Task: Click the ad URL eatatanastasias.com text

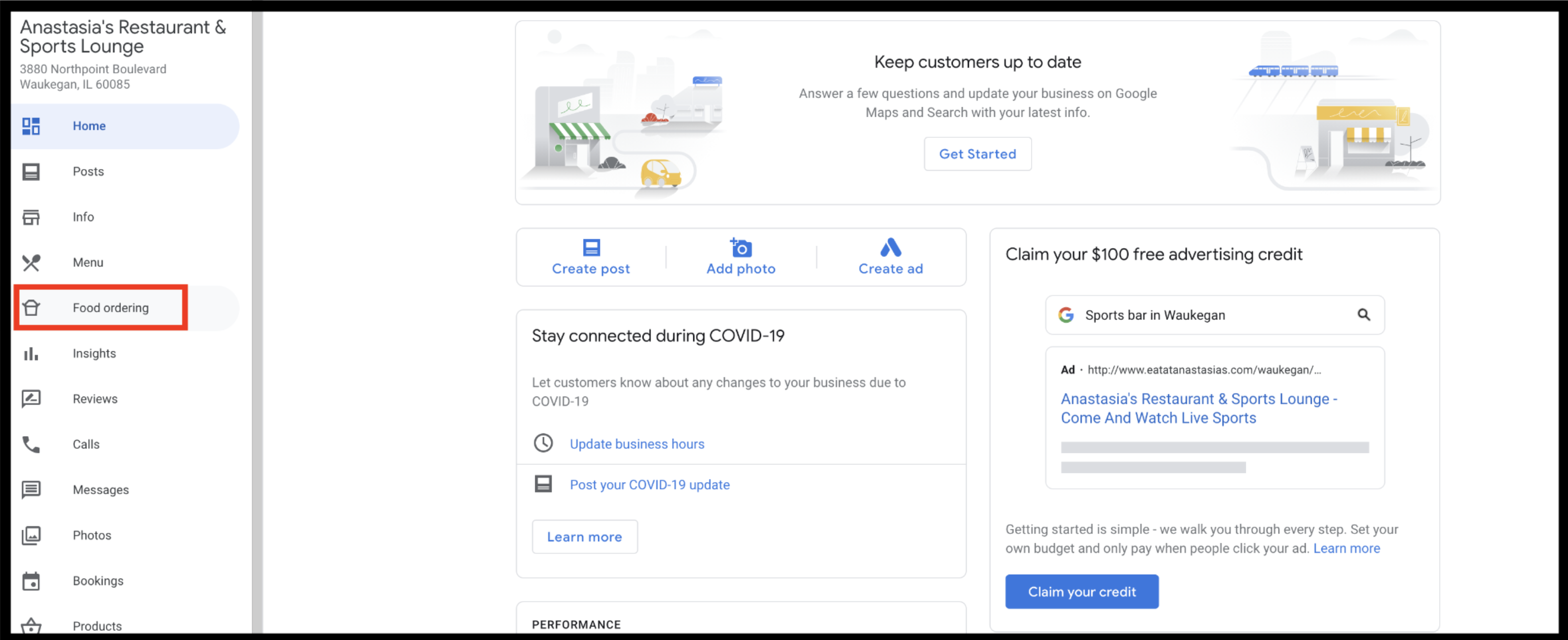Action: pyautogui.click(x=1204, y=370)
